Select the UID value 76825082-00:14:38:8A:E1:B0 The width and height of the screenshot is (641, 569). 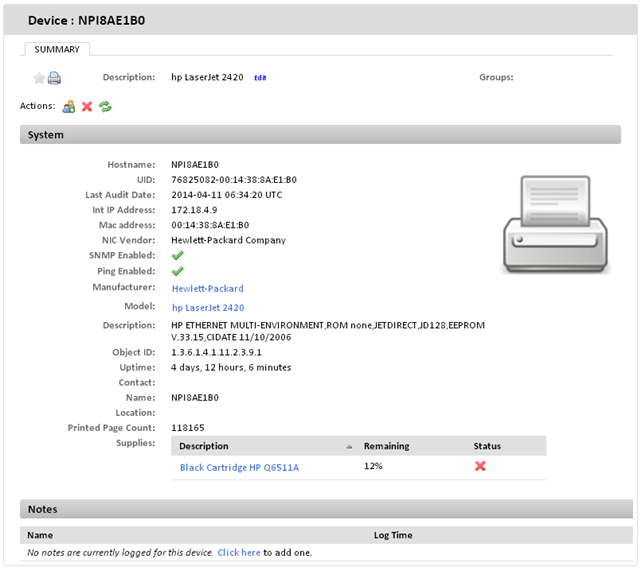tap(234, 180)
